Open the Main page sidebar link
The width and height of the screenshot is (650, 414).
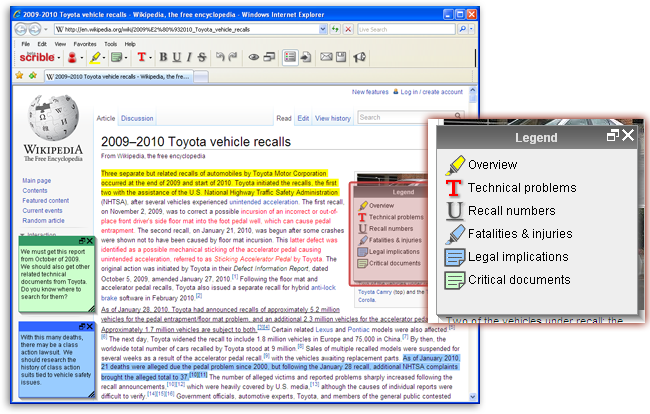(36, 181)
